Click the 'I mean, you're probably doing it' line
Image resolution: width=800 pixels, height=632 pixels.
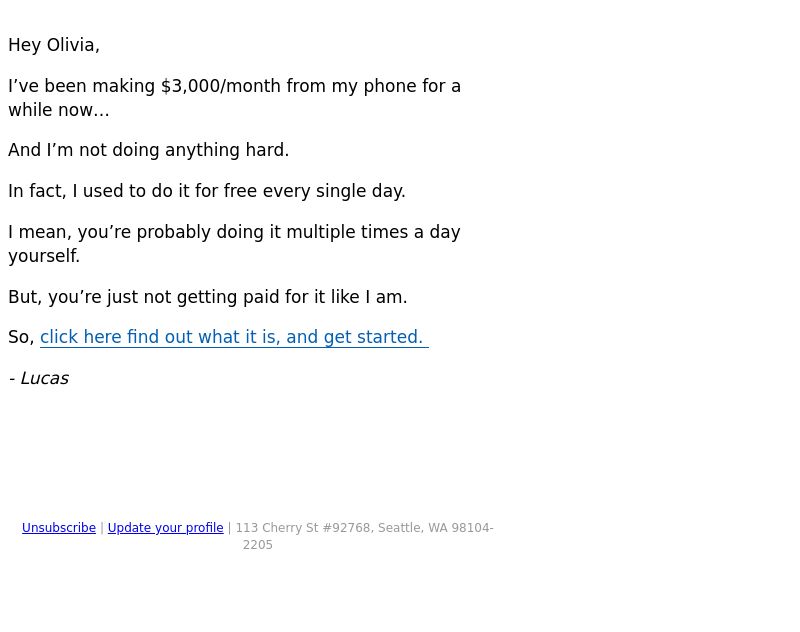point(234,232)
